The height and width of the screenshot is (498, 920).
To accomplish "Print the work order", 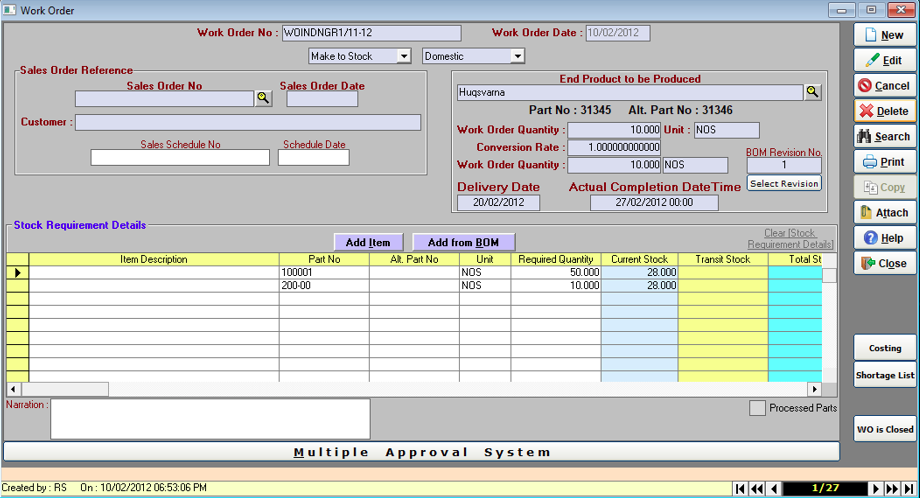I will click(884, 162).
